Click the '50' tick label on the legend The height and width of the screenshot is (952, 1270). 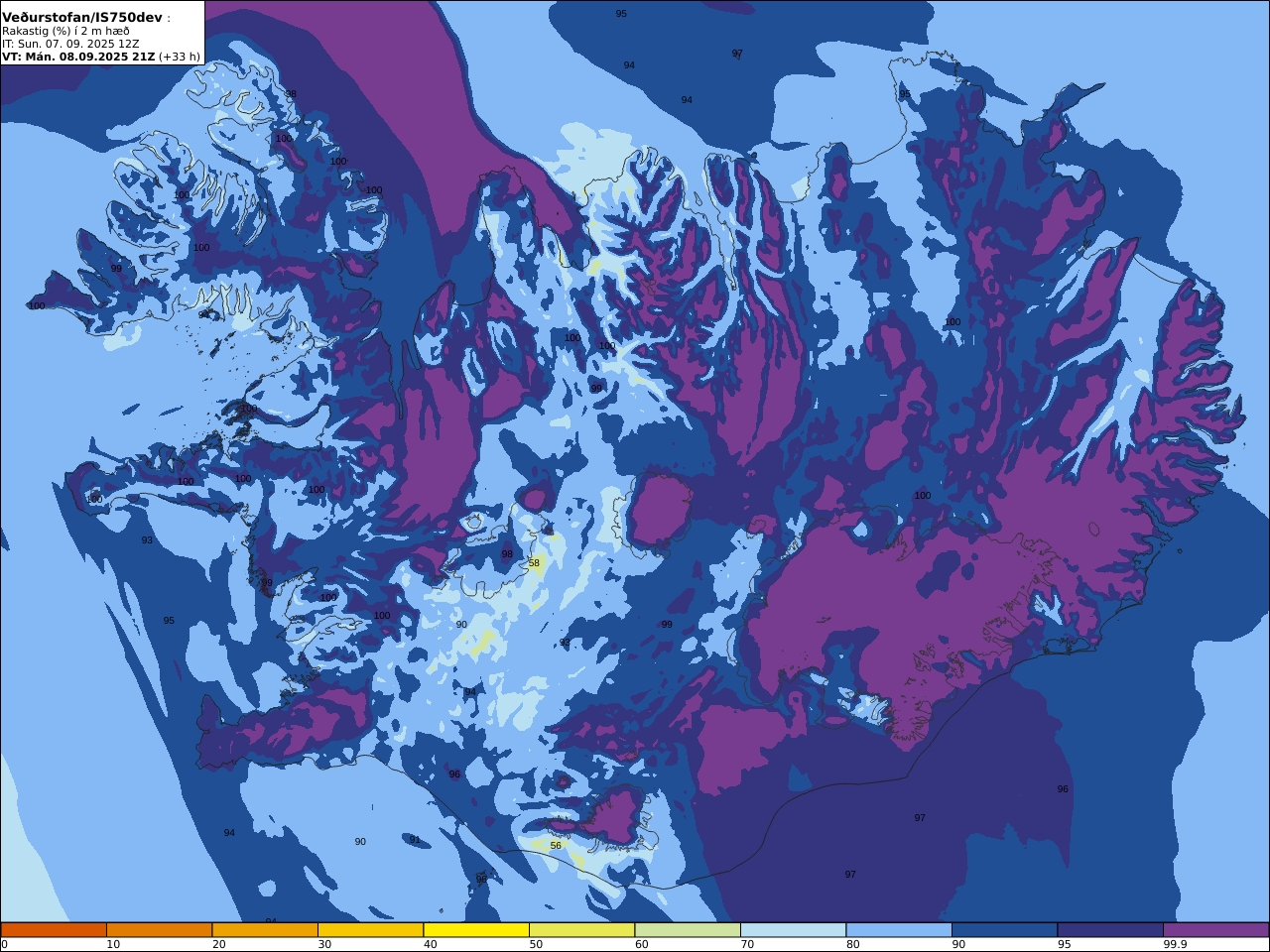pos(536,944)
